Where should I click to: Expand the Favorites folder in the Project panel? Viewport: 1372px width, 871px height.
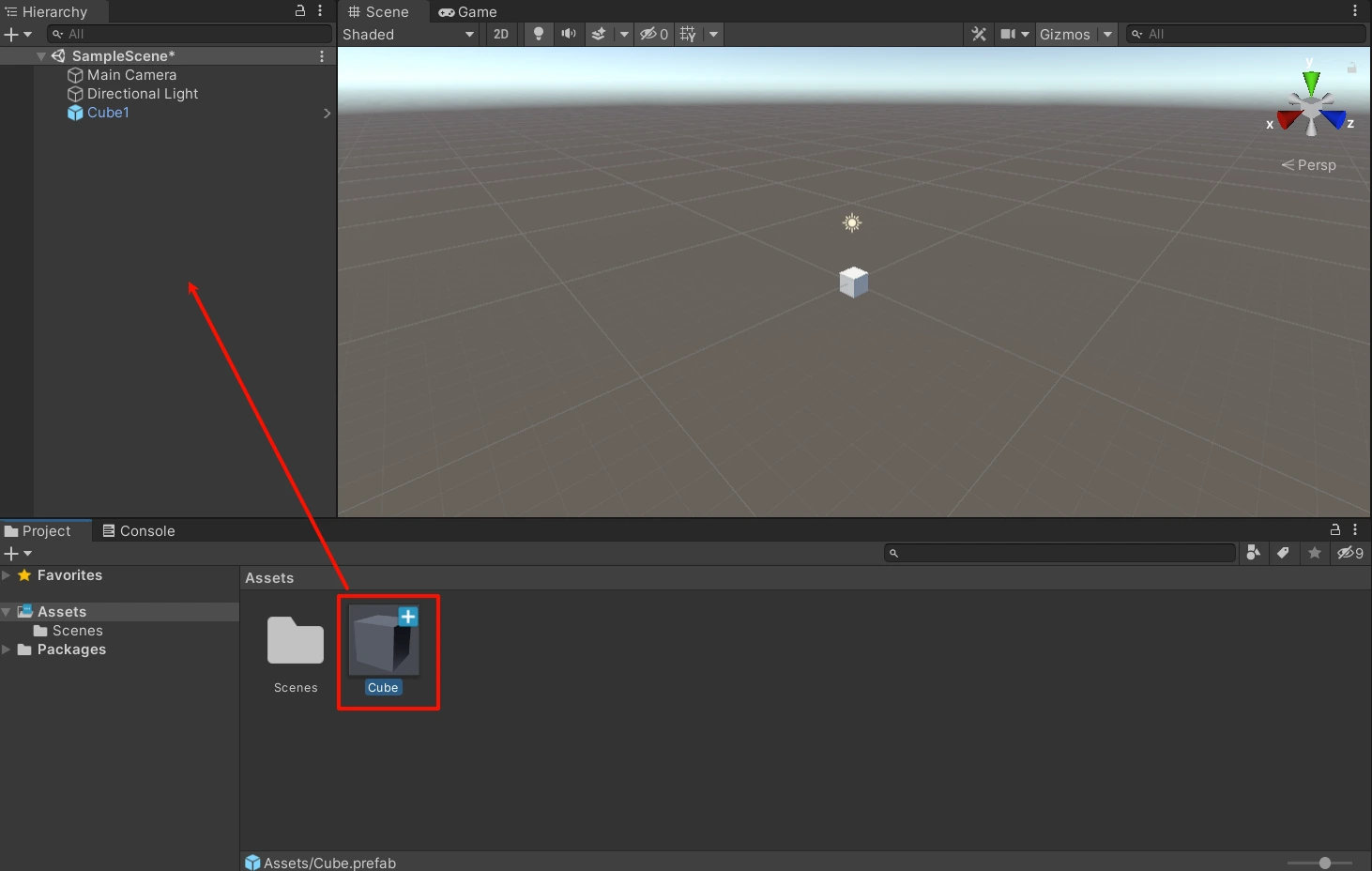(7, 575)
